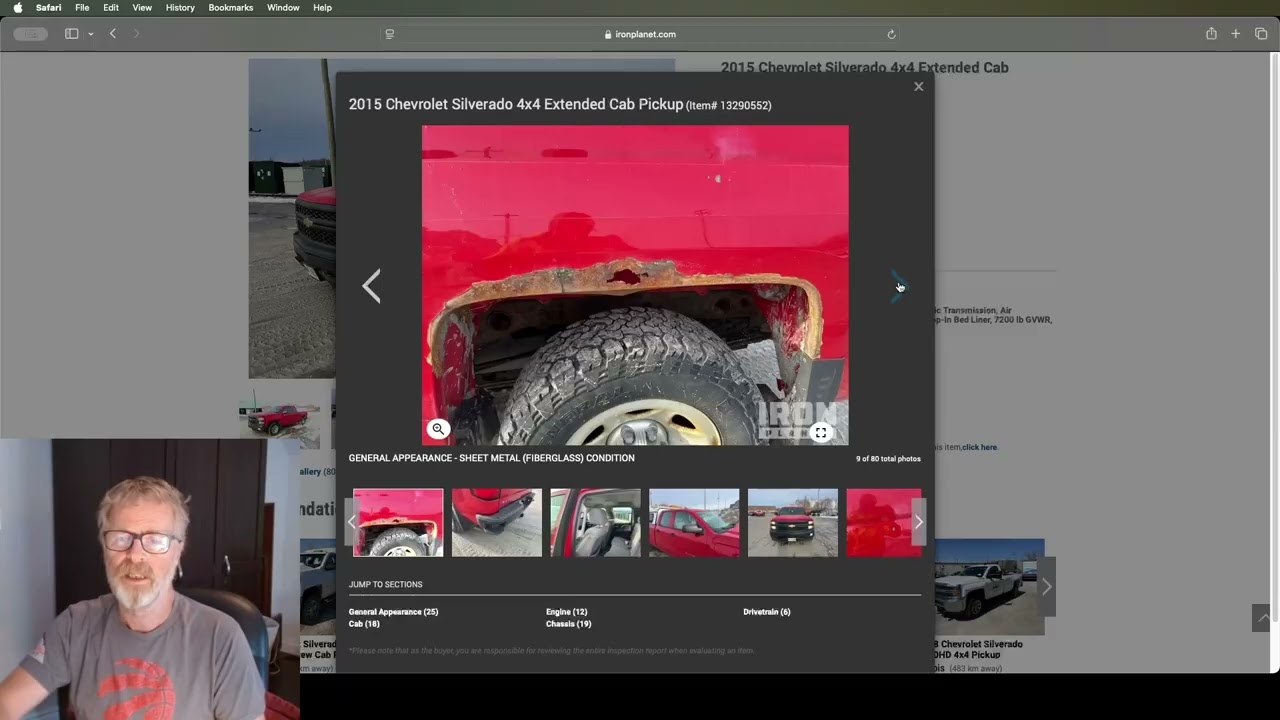Click the background page title heading

(865, 67)
